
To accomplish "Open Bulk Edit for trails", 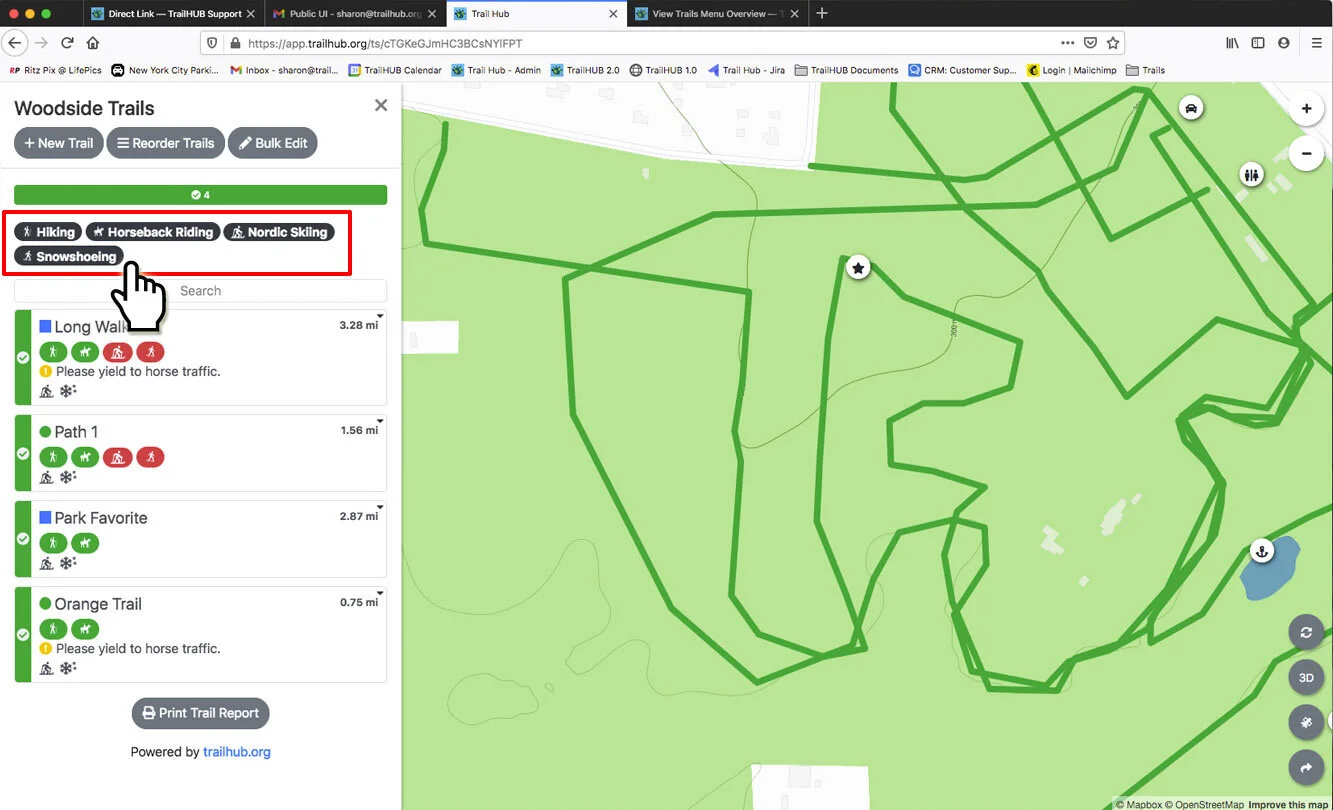I will tap(273, 143).
